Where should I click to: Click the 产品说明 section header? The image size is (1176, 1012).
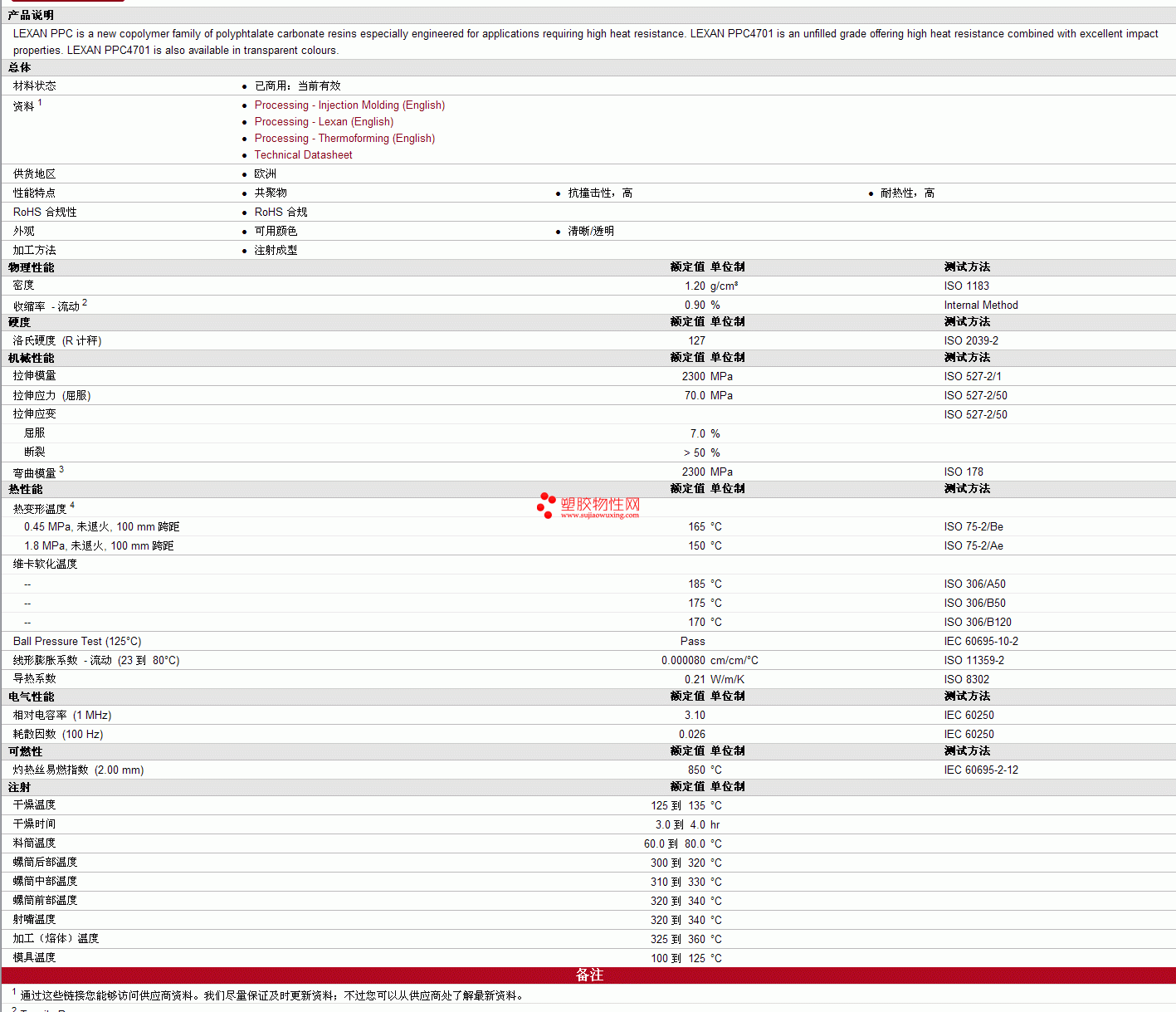tap(31, 15)
